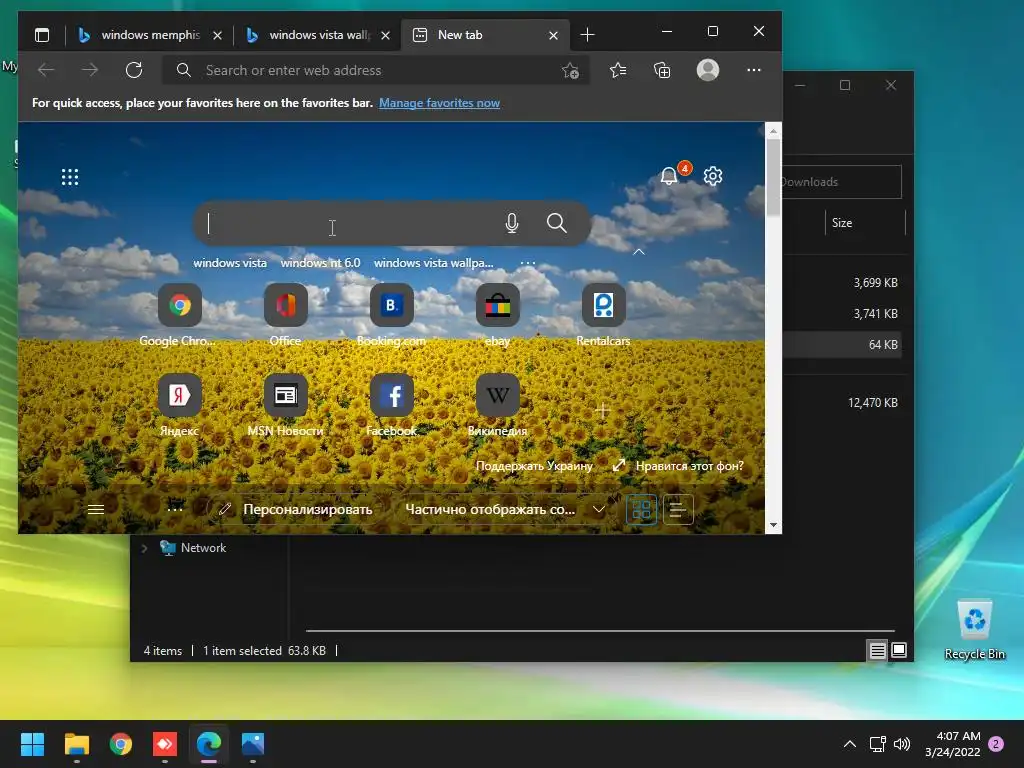
Task: Switch feed to list view
Action: tap(678, 509)
